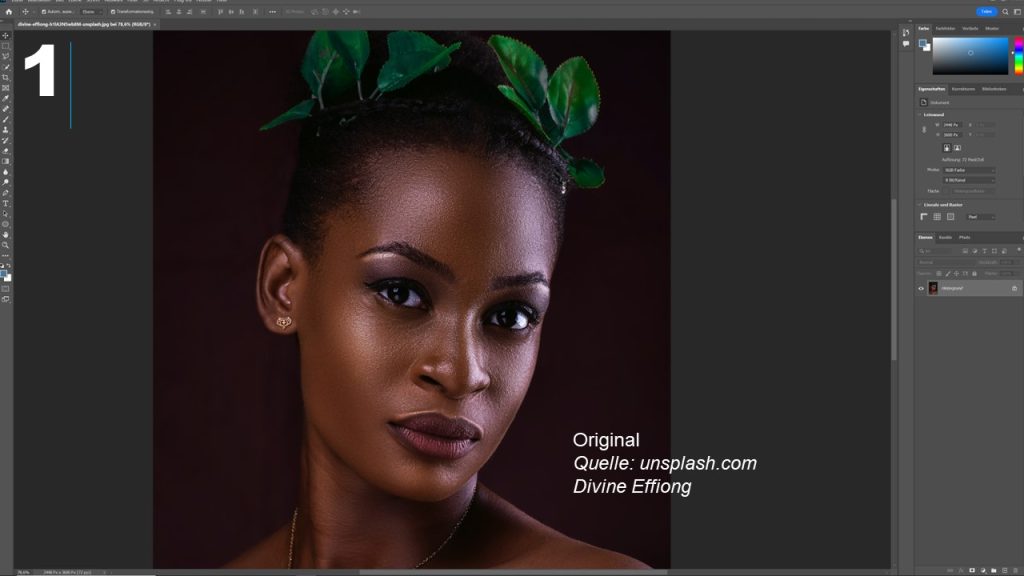The height and width of the screenshot is (576, 1024).
Task: Select the Crop tool
Action: click(6, 77)
